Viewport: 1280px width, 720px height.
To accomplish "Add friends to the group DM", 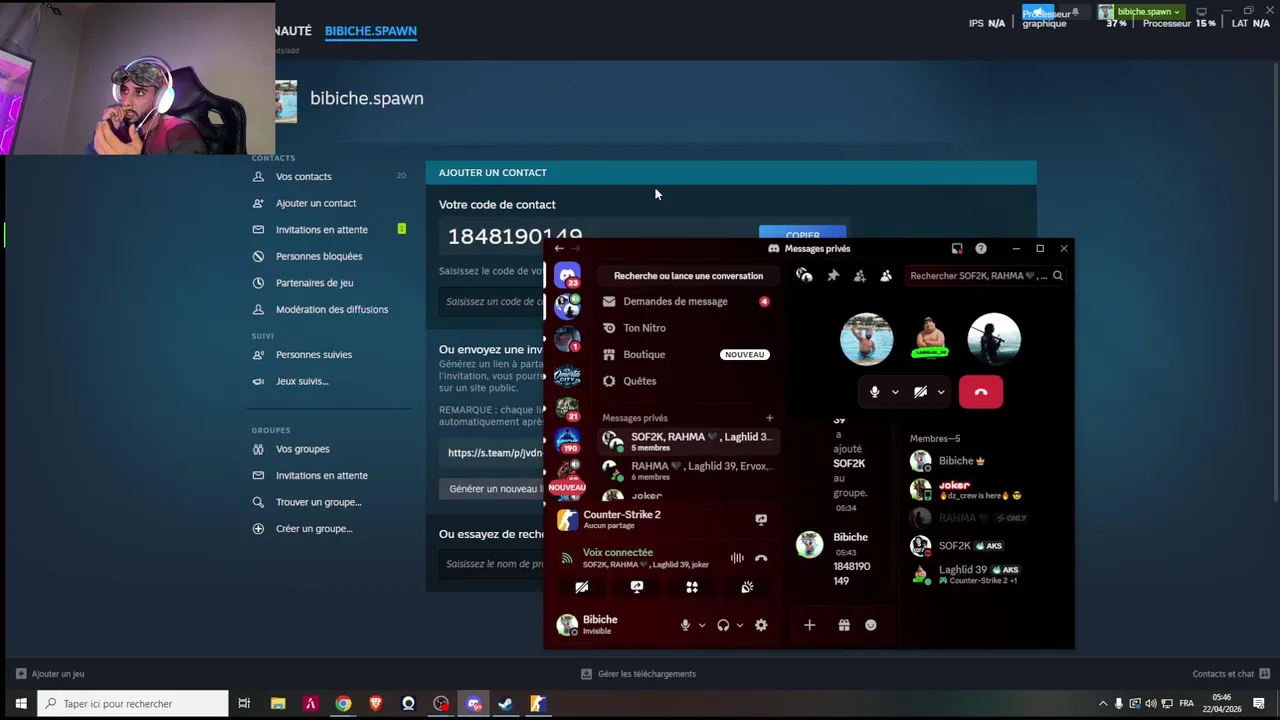I will (859, 276).
